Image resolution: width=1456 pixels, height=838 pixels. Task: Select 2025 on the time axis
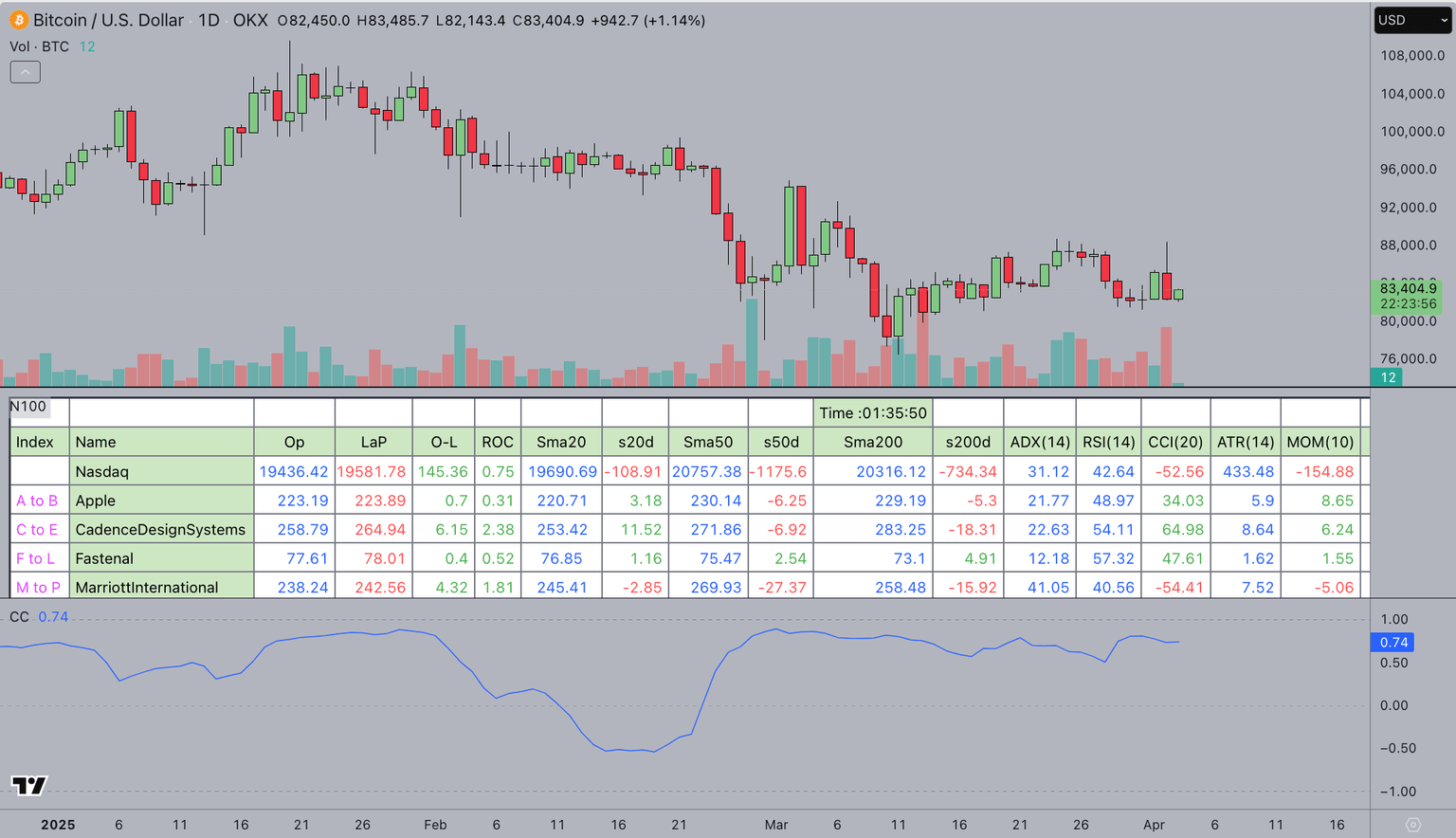tap(58, 825)
